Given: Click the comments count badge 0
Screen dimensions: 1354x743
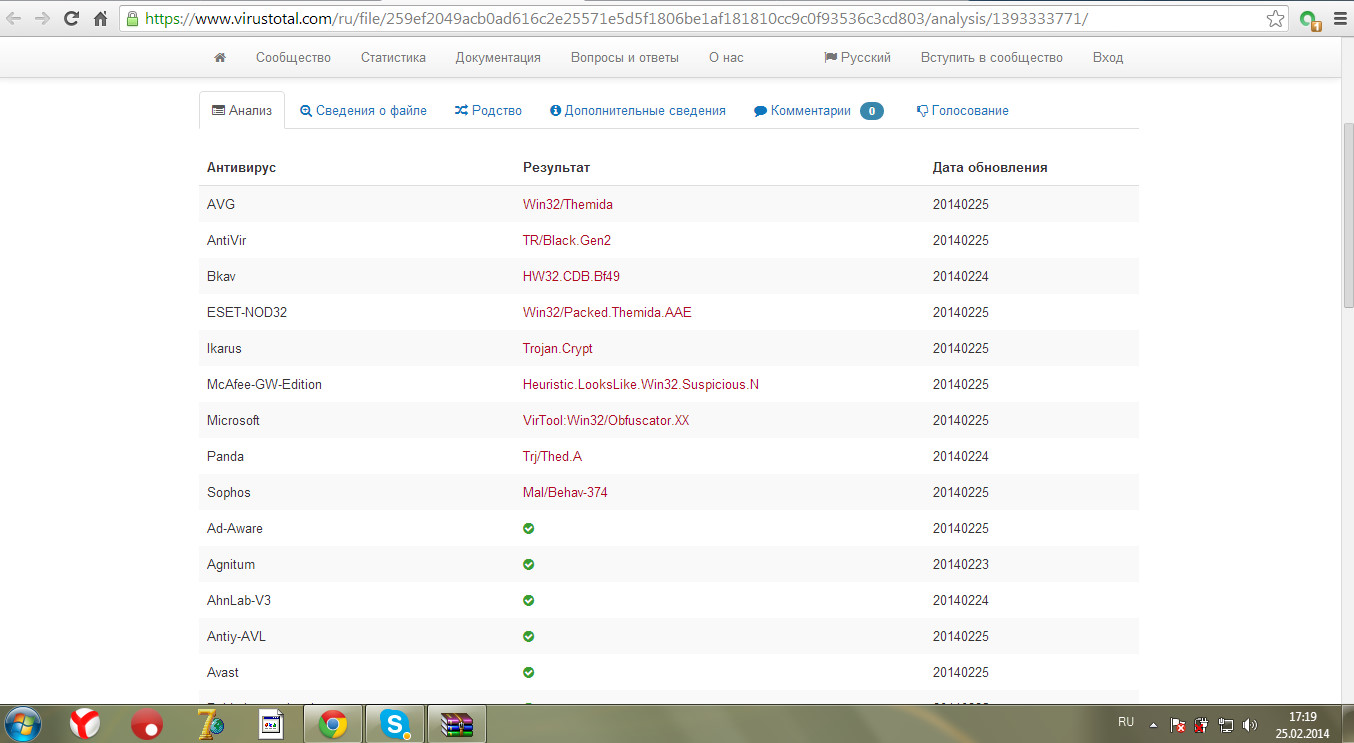Looking at the screenshot, I should (872, 111).
